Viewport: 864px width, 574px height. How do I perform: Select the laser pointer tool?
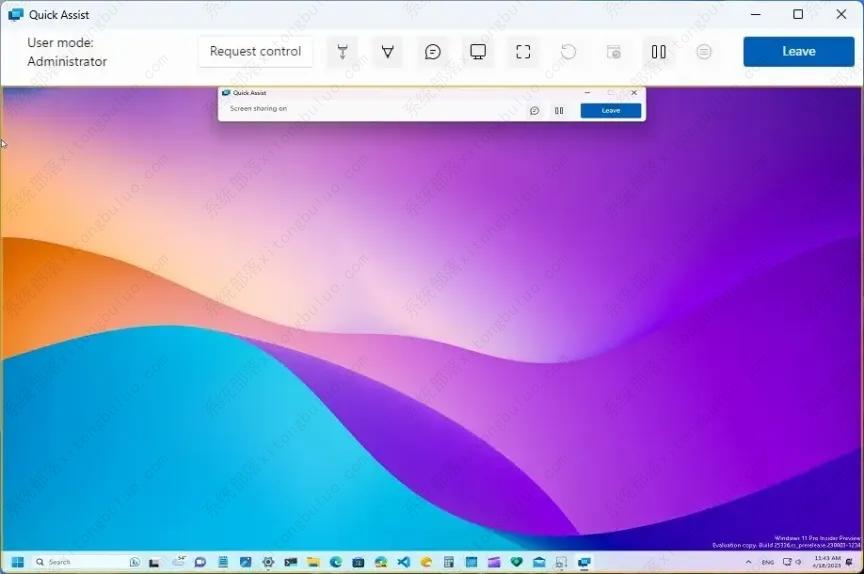pos(342,52)
